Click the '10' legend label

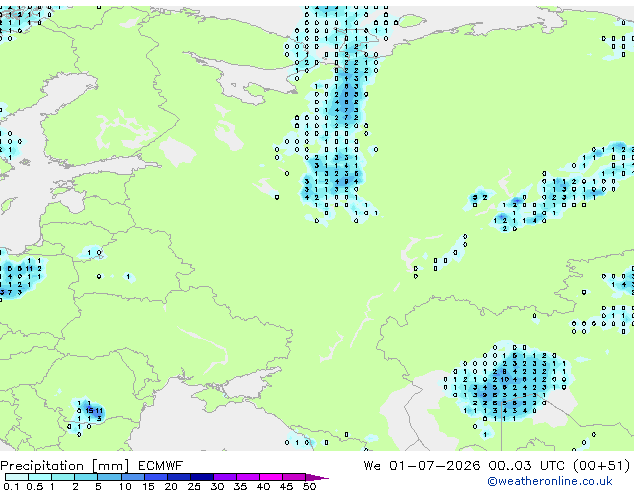[125, 486]
